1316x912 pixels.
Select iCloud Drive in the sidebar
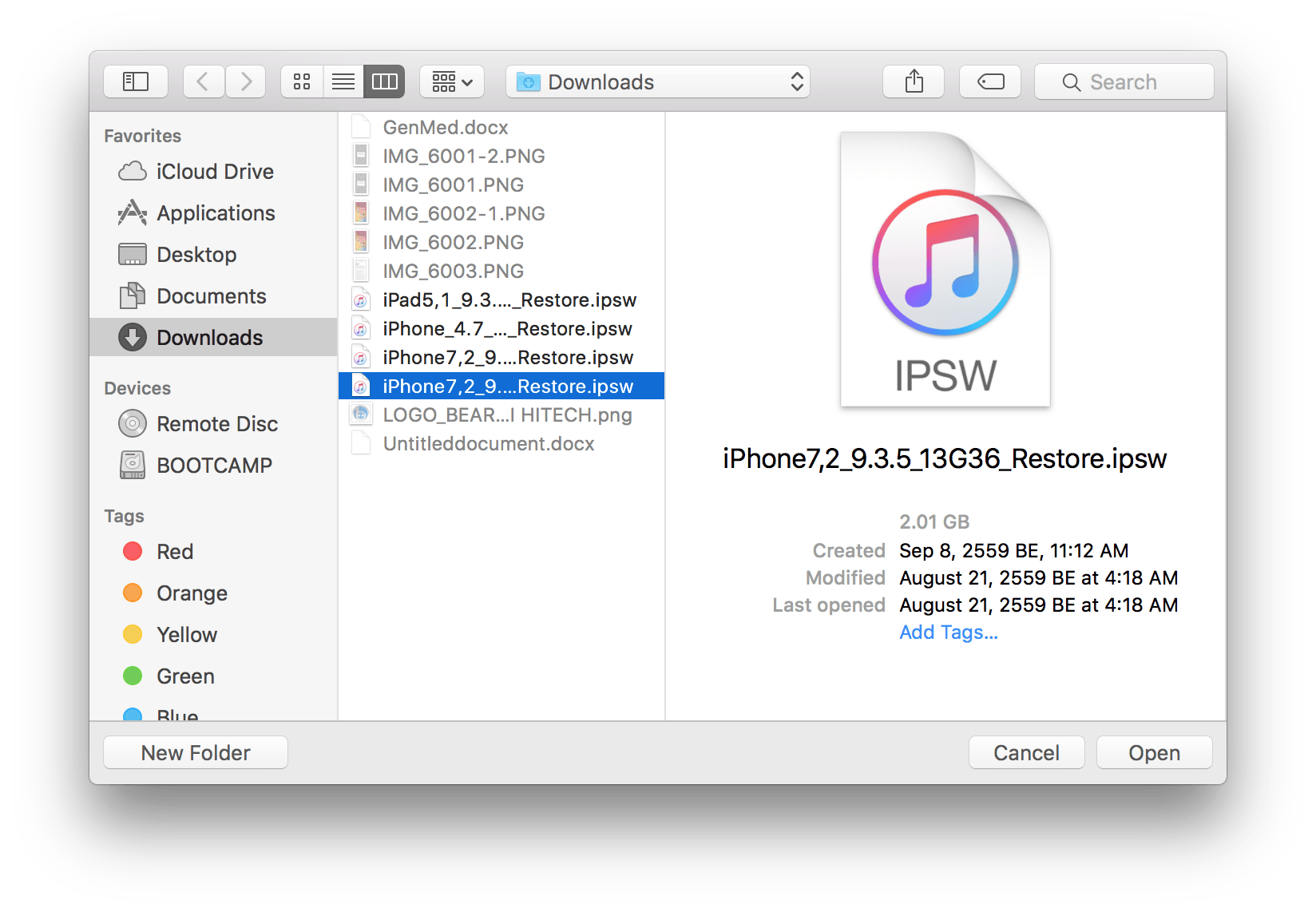point(213,172)
